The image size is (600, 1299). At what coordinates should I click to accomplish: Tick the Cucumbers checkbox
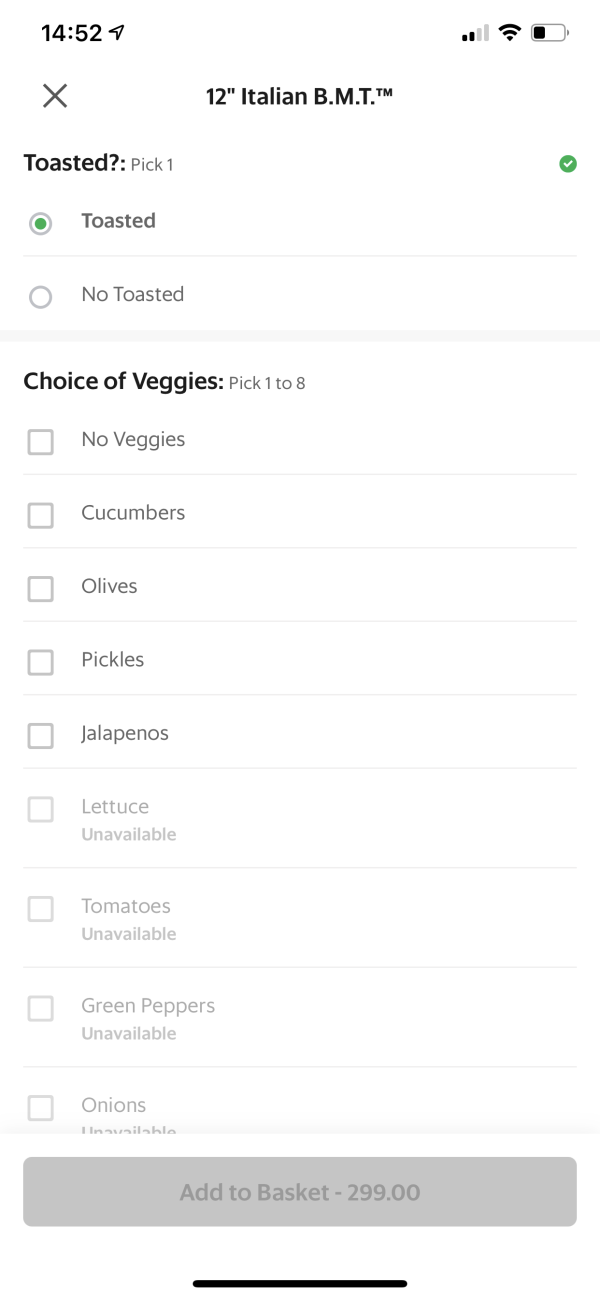40,515
